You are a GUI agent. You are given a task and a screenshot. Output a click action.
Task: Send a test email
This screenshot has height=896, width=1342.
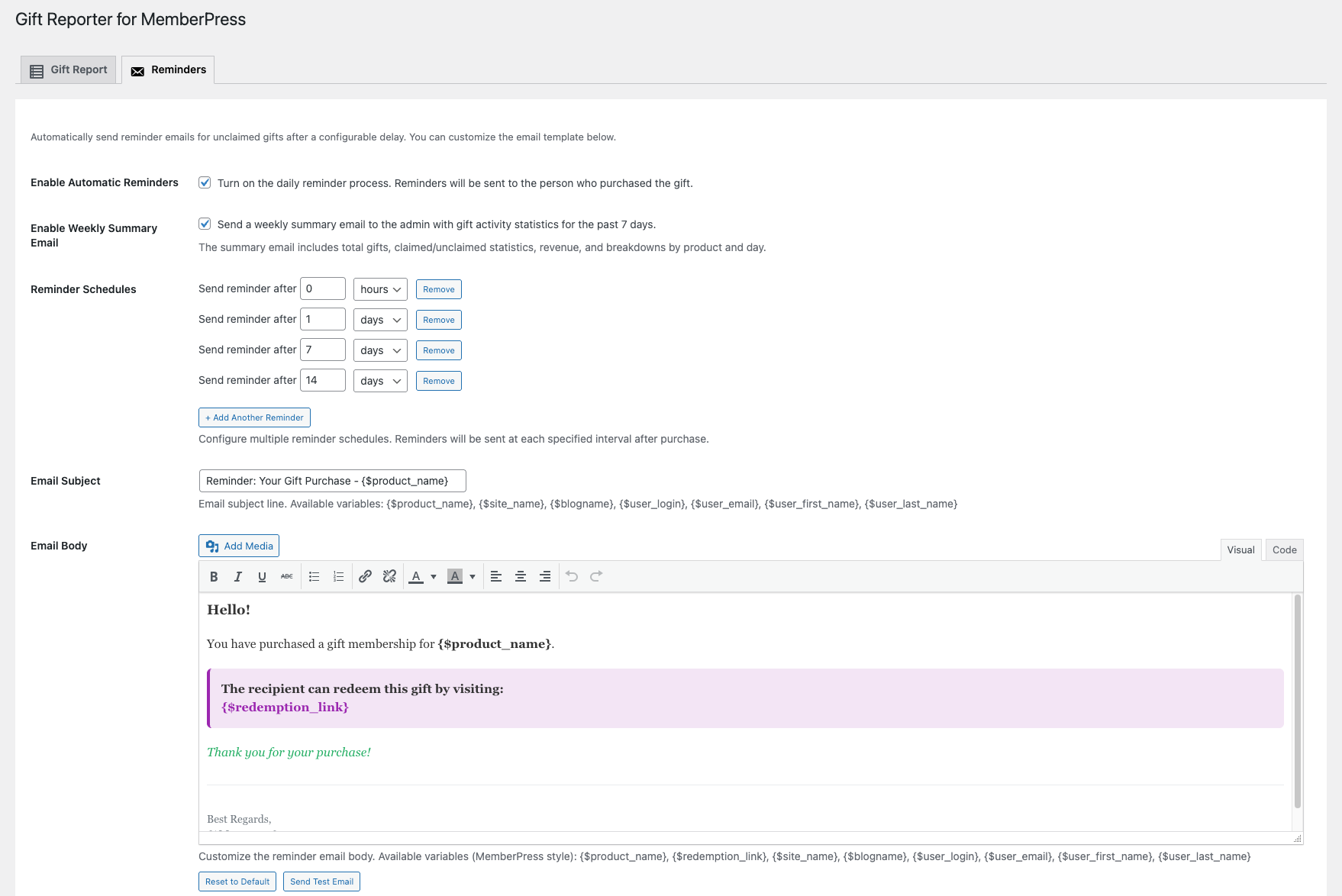(x=321, y=881)
